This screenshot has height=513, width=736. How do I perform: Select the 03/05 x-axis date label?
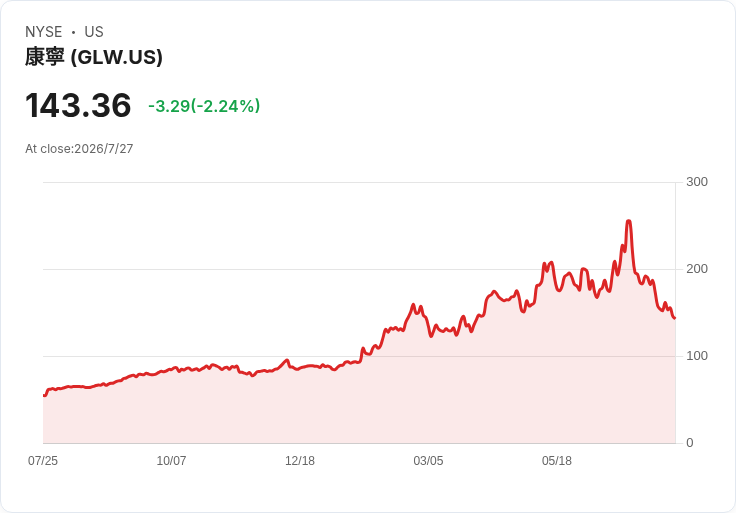coord(428,461)
